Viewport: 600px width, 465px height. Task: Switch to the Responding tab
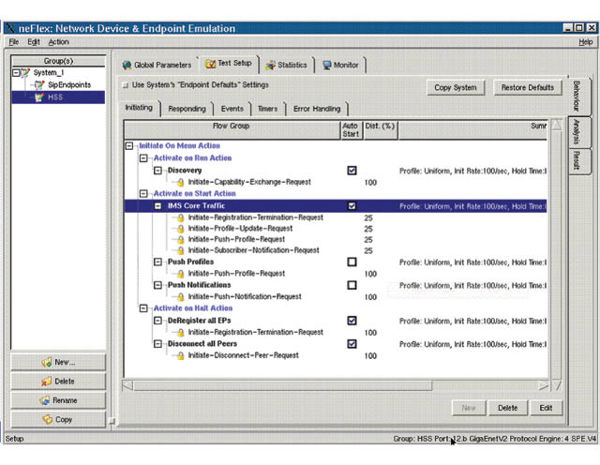click(187, 109)
